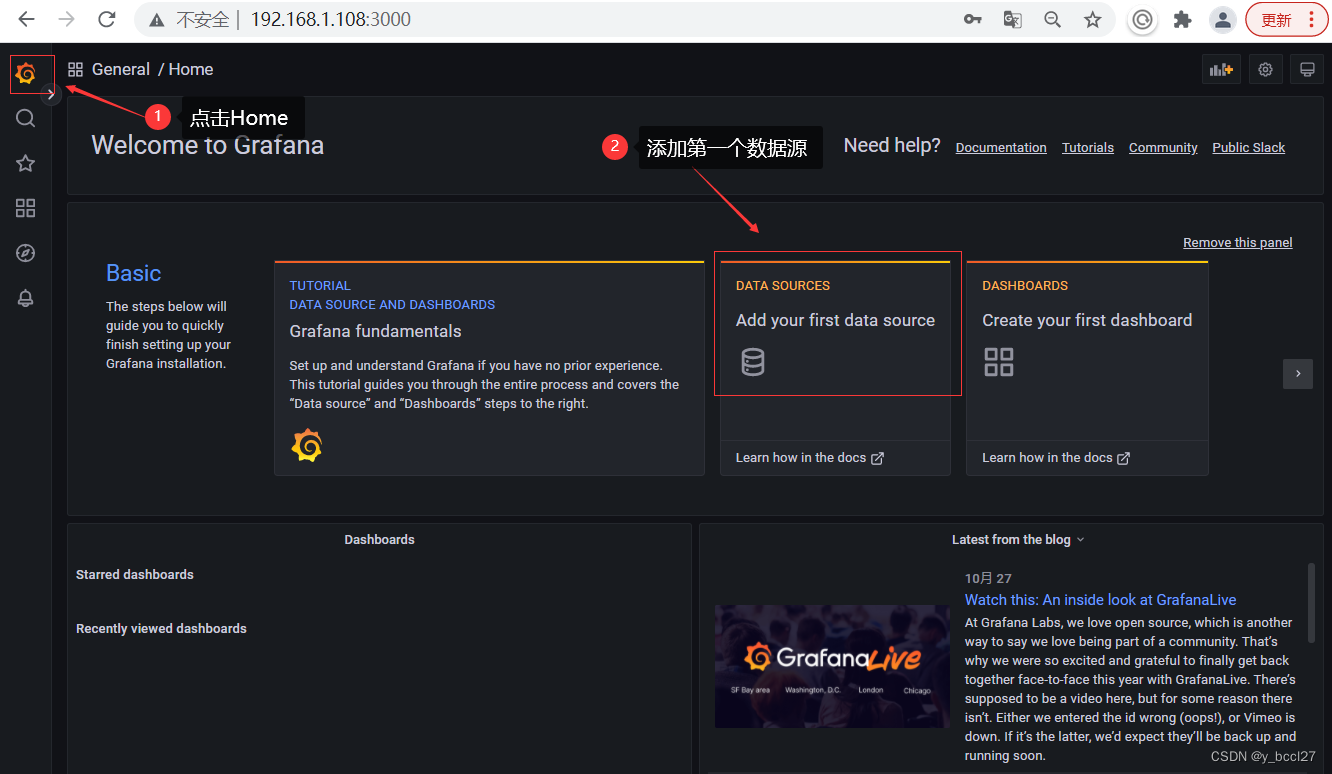Open Learn how in docs under Dashboards
The width and height of the screenshot is (1332, 774).
click(1056, 457)
